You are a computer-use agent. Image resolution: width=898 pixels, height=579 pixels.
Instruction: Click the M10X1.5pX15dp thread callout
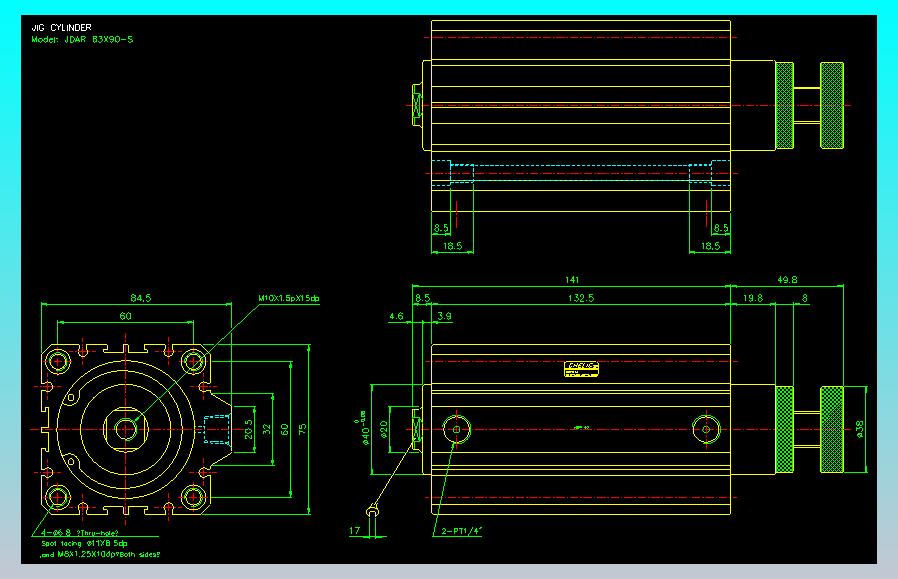point(289,298)
